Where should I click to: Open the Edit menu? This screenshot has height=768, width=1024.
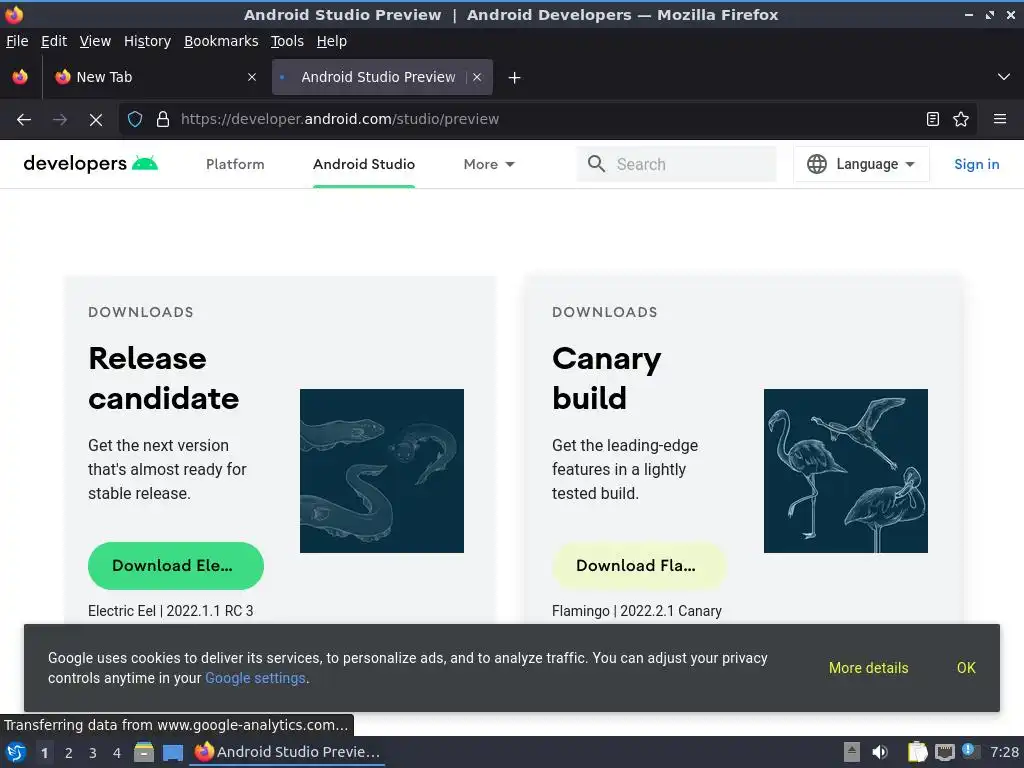pos(54,41)
